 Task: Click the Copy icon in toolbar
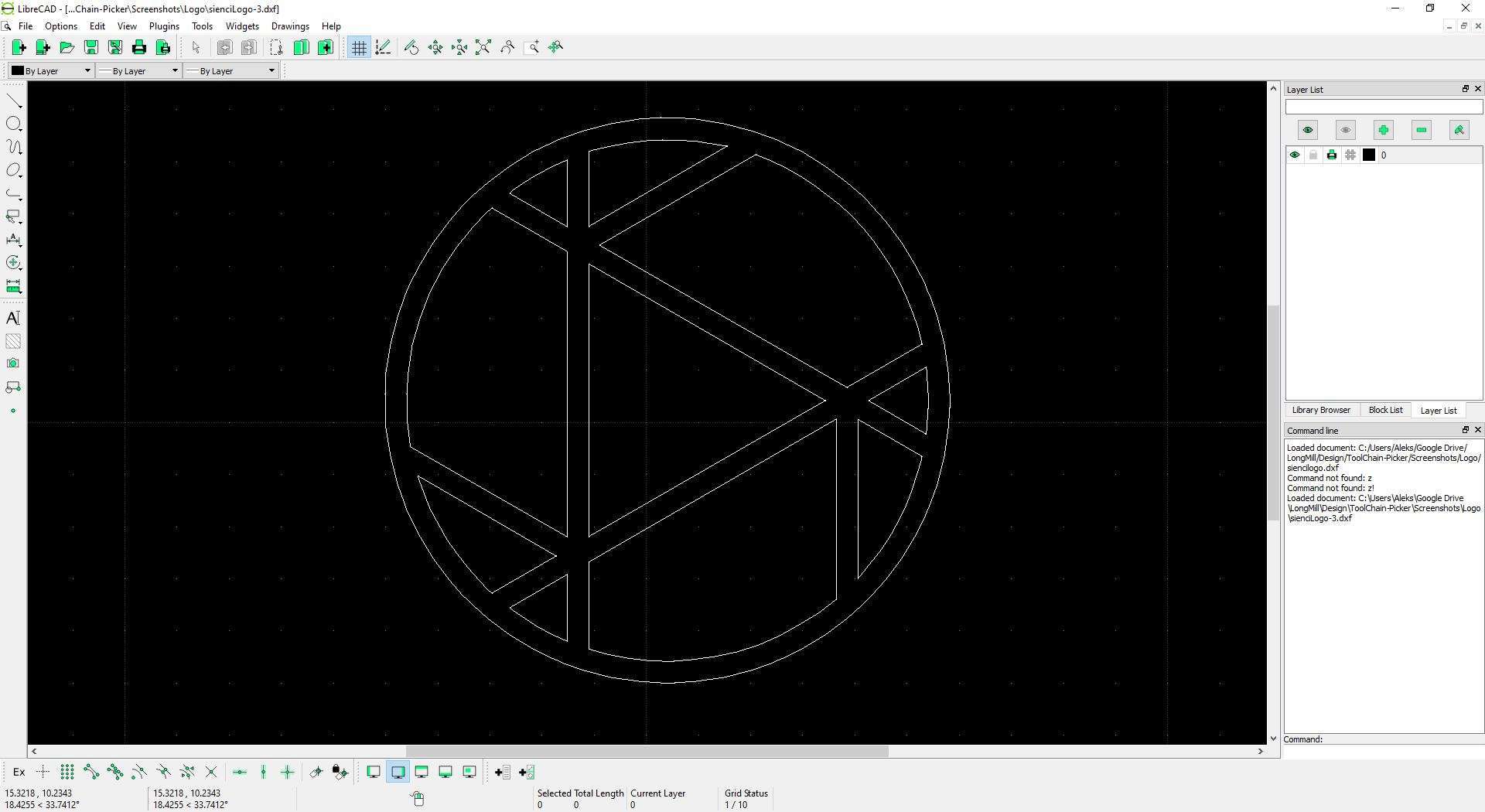(x=301, y=48)
